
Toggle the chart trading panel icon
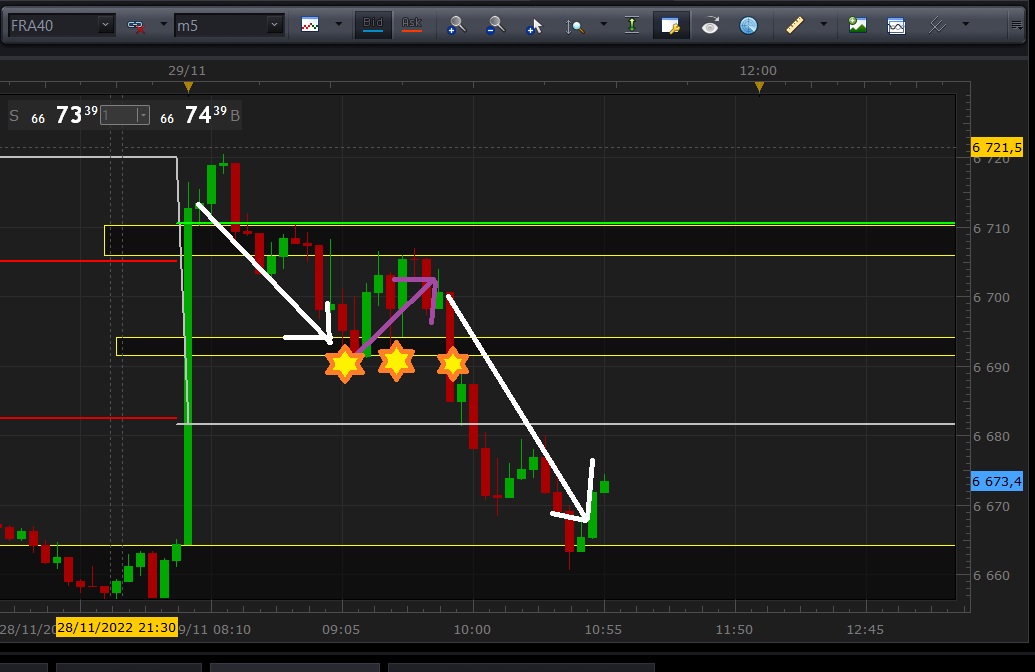pos(671,25)
